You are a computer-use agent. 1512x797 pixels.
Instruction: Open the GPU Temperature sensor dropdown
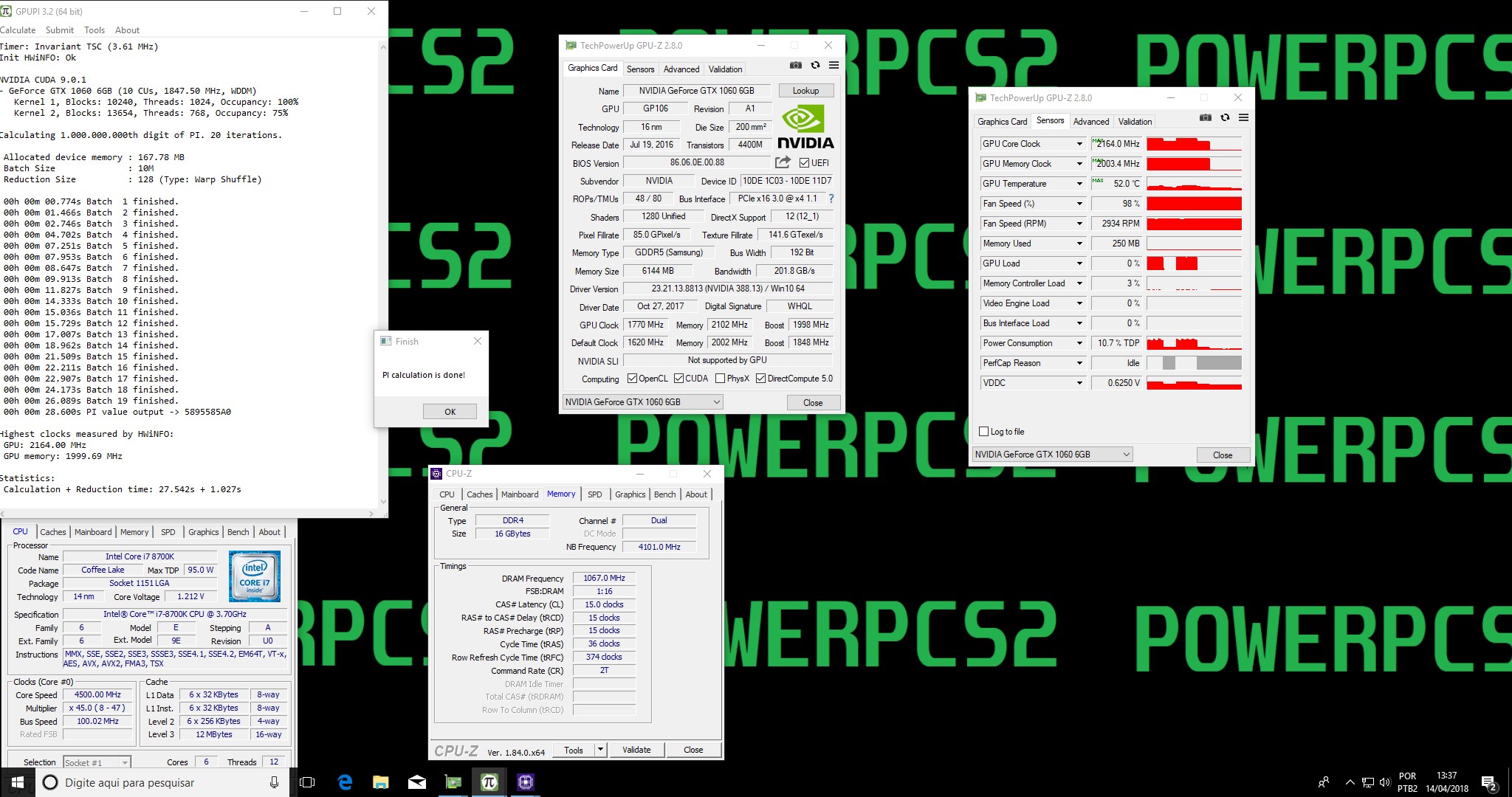coord(1079,184)
